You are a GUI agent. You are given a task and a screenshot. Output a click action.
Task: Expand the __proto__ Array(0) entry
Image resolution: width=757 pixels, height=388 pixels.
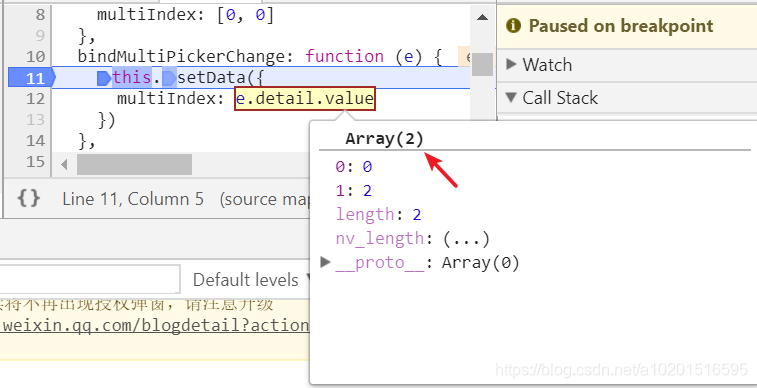pos(325,262)
